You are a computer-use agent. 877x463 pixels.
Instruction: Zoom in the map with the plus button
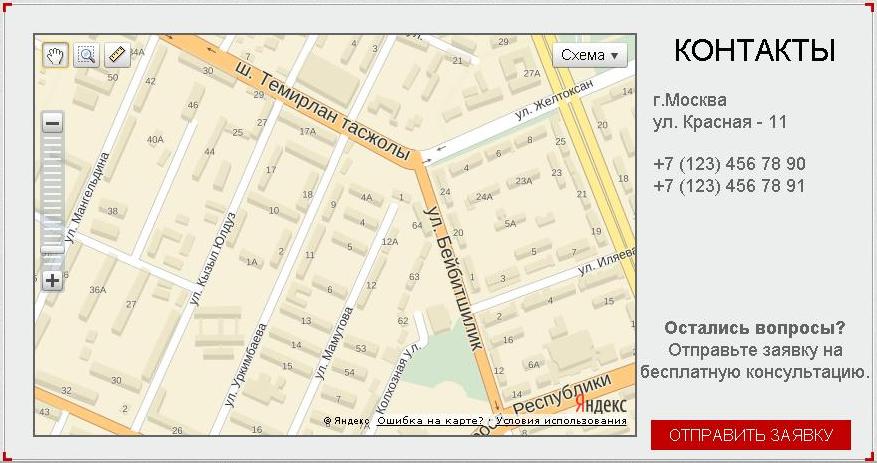[x=53, y=280]
